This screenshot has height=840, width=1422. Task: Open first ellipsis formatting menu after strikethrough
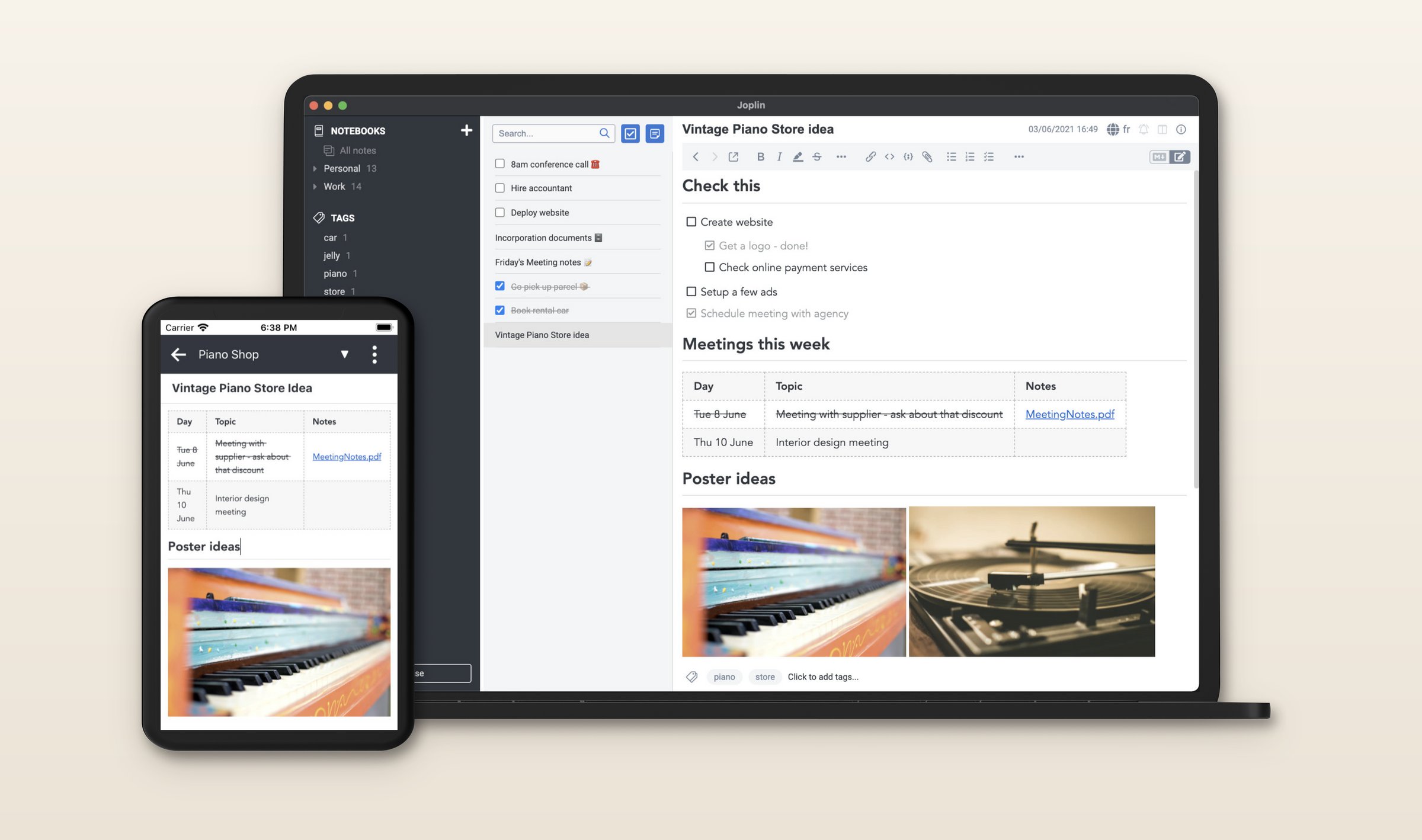coord(841,157)
